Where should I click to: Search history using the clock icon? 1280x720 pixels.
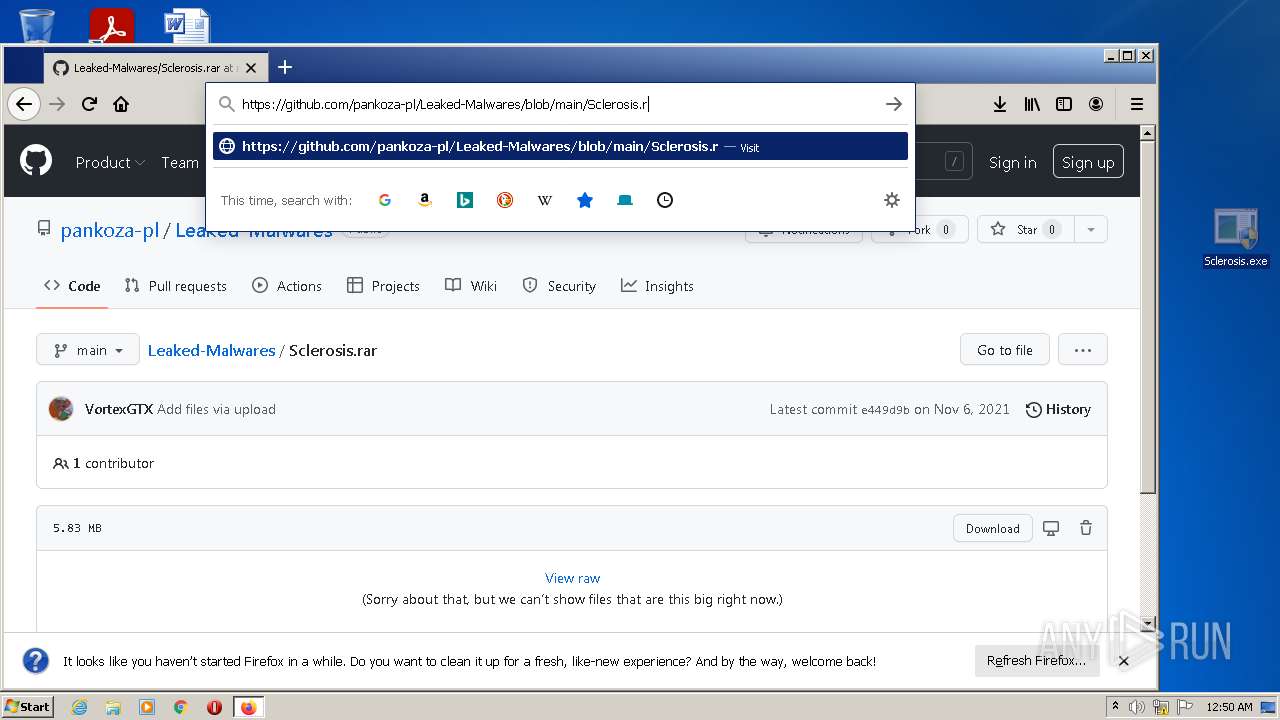pyautogui.click(x=665, y=200)
